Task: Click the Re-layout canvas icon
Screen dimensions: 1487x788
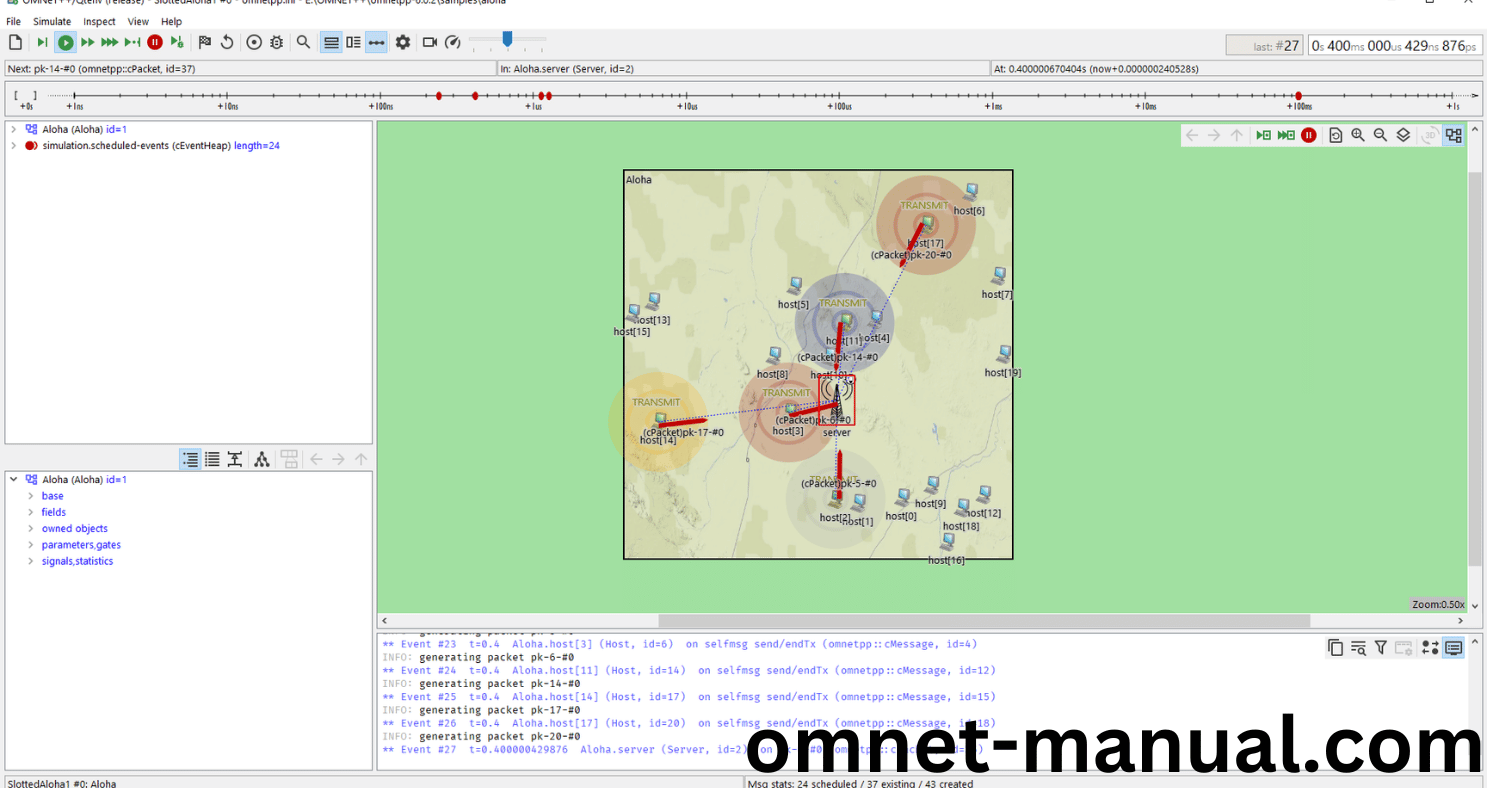Action: click(x=1336, y=134)
